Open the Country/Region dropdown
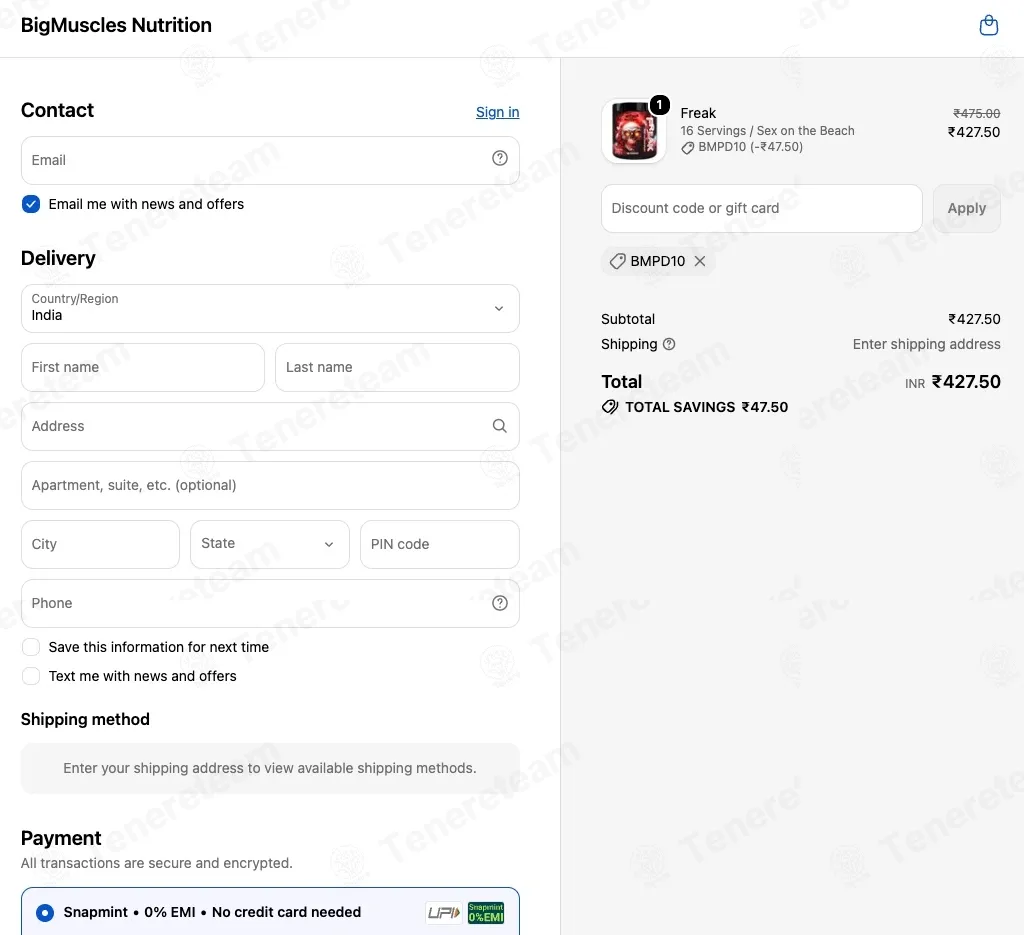 270,308
